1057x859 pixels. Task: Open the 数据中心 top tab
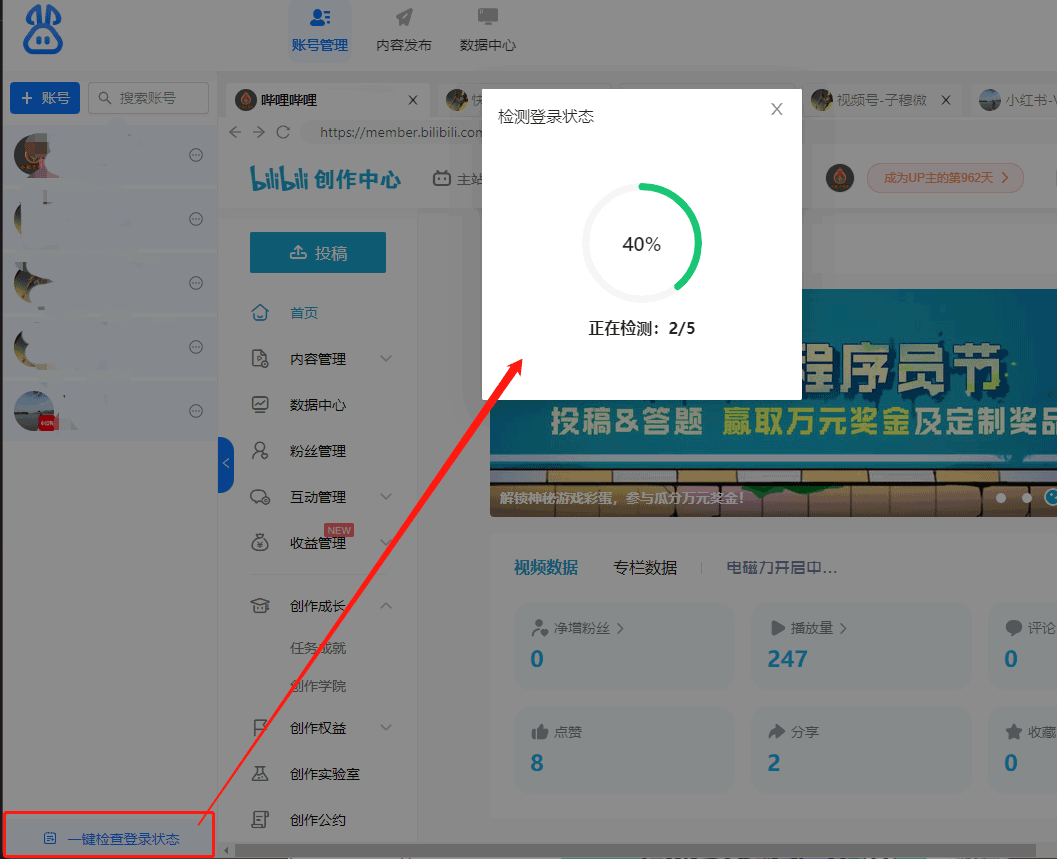click(487, 31)
